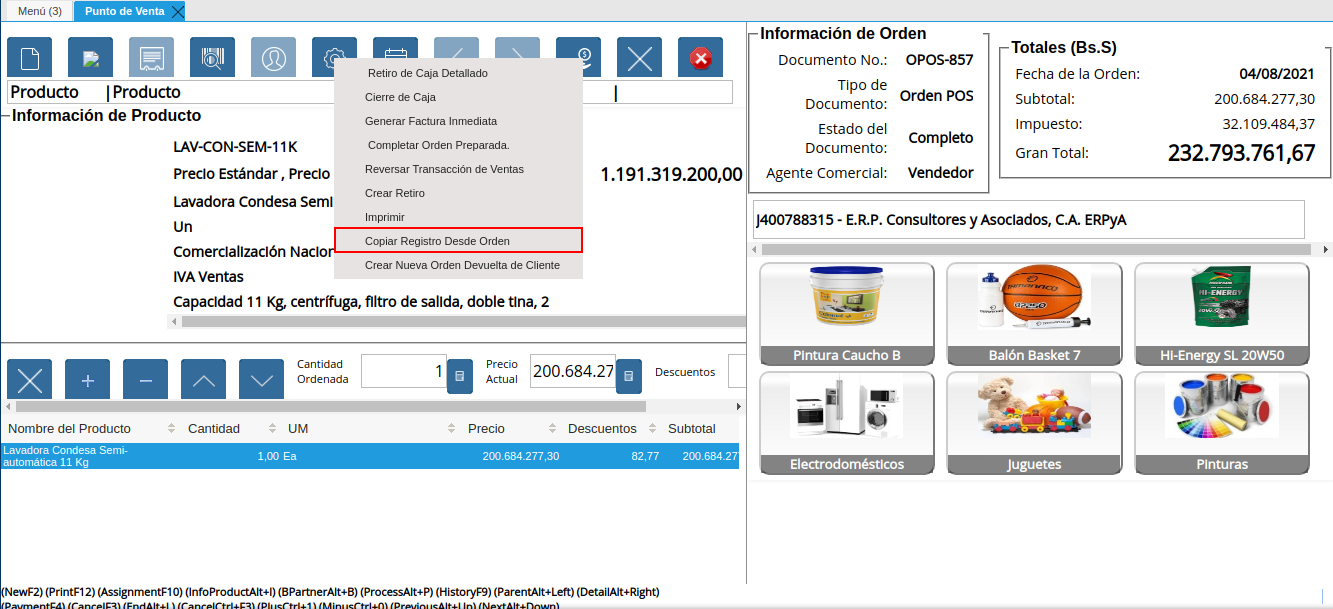Screen dimensions: 1333x609
Task: Open the business partner icon
Action: coord(273,57)
